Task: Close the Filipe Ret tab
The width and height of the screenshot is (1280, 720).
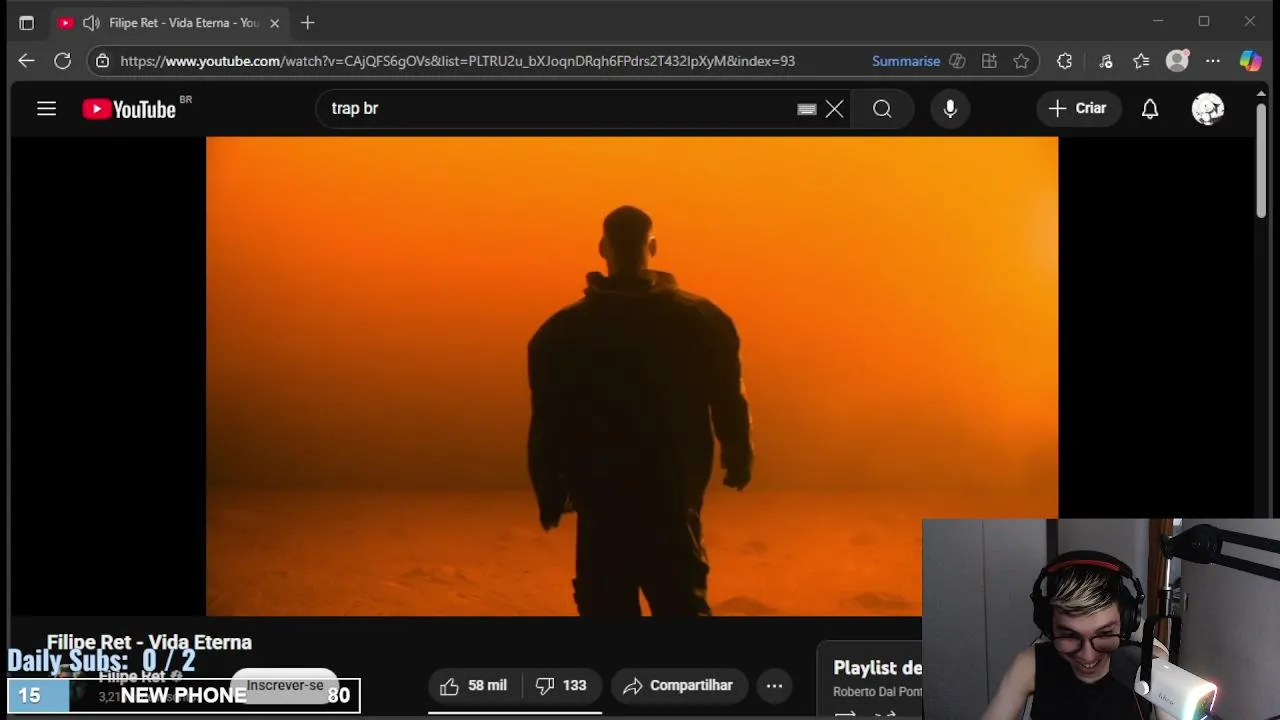Action: [274, 22]
